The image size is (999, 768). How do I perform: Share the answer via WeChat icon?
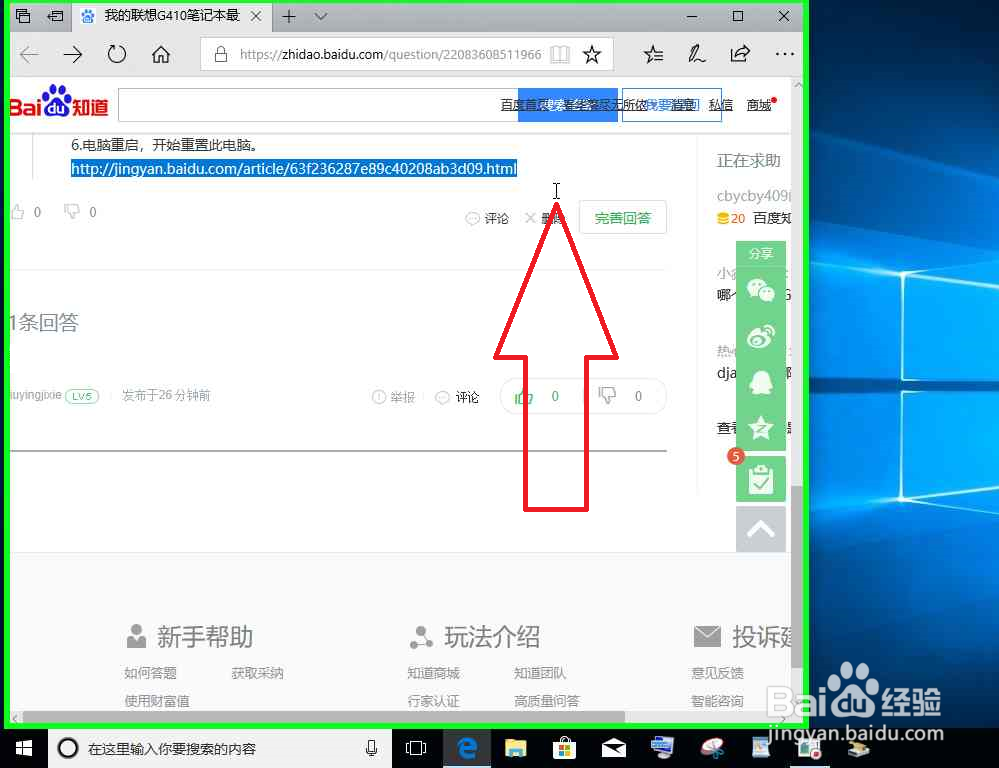click(761, 290)
